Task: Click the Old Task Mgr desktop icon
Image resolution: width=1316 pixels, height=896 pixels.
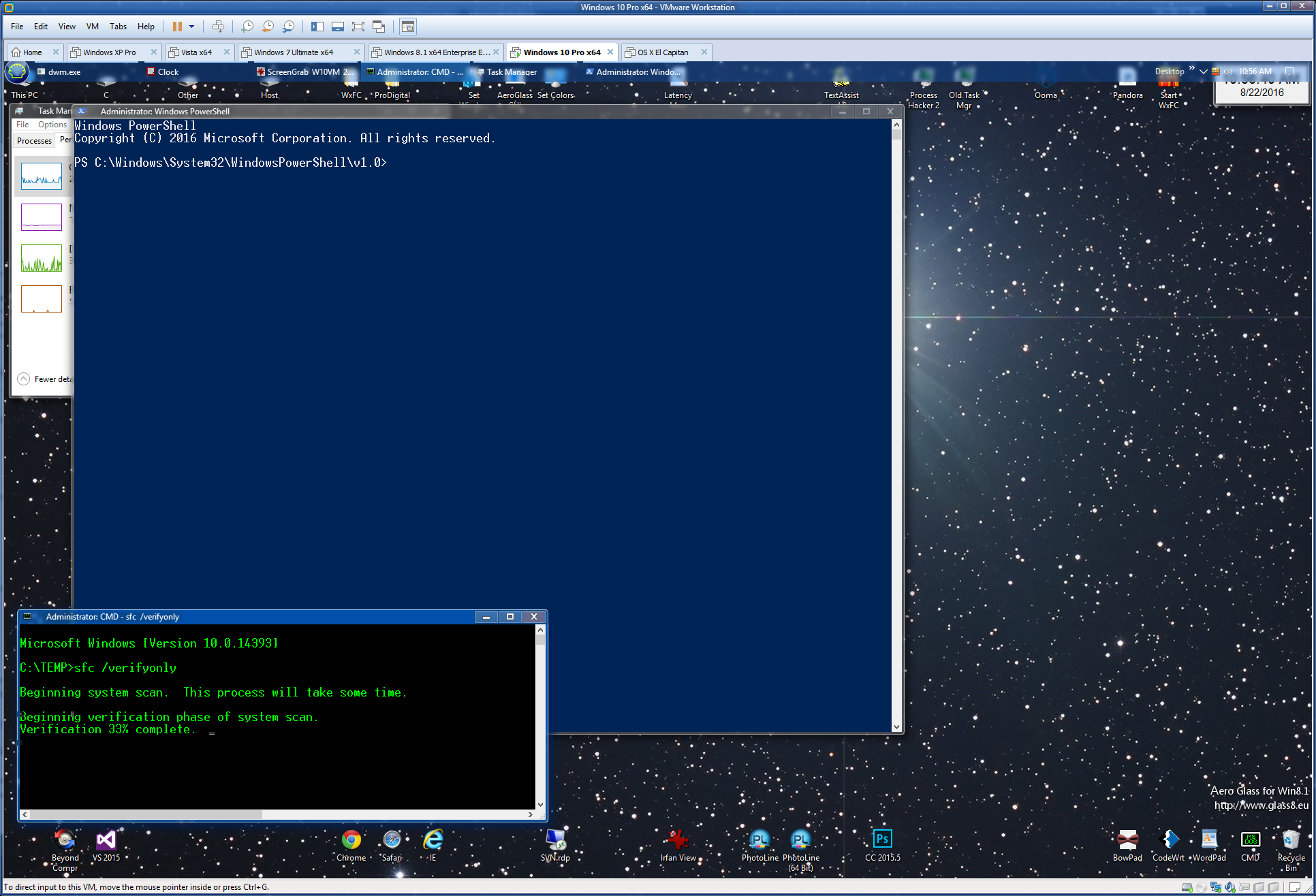Action: [964, 90]
